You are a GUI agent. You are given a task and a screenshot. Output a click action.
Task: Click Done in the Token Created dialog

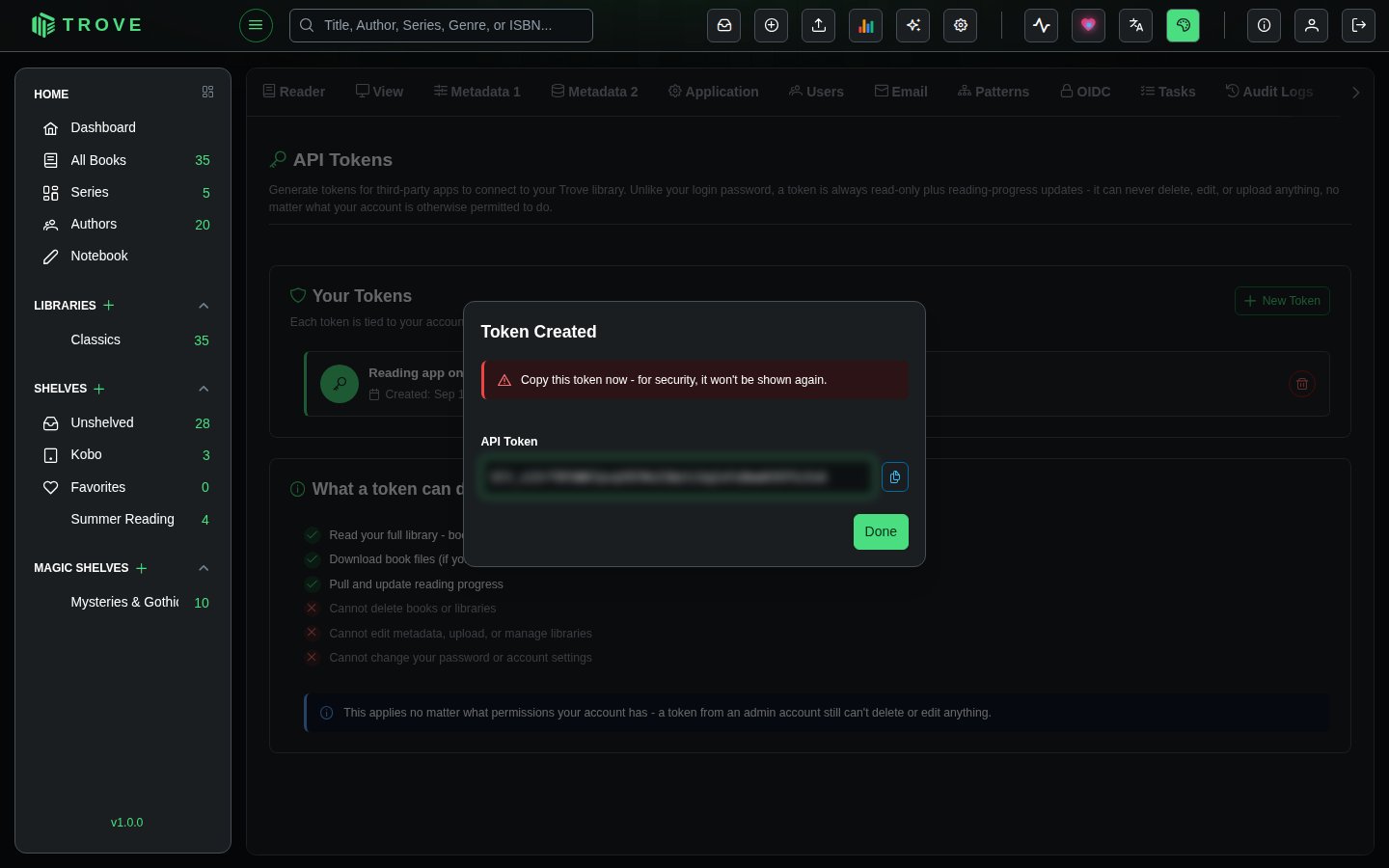[x=881, y=531]
